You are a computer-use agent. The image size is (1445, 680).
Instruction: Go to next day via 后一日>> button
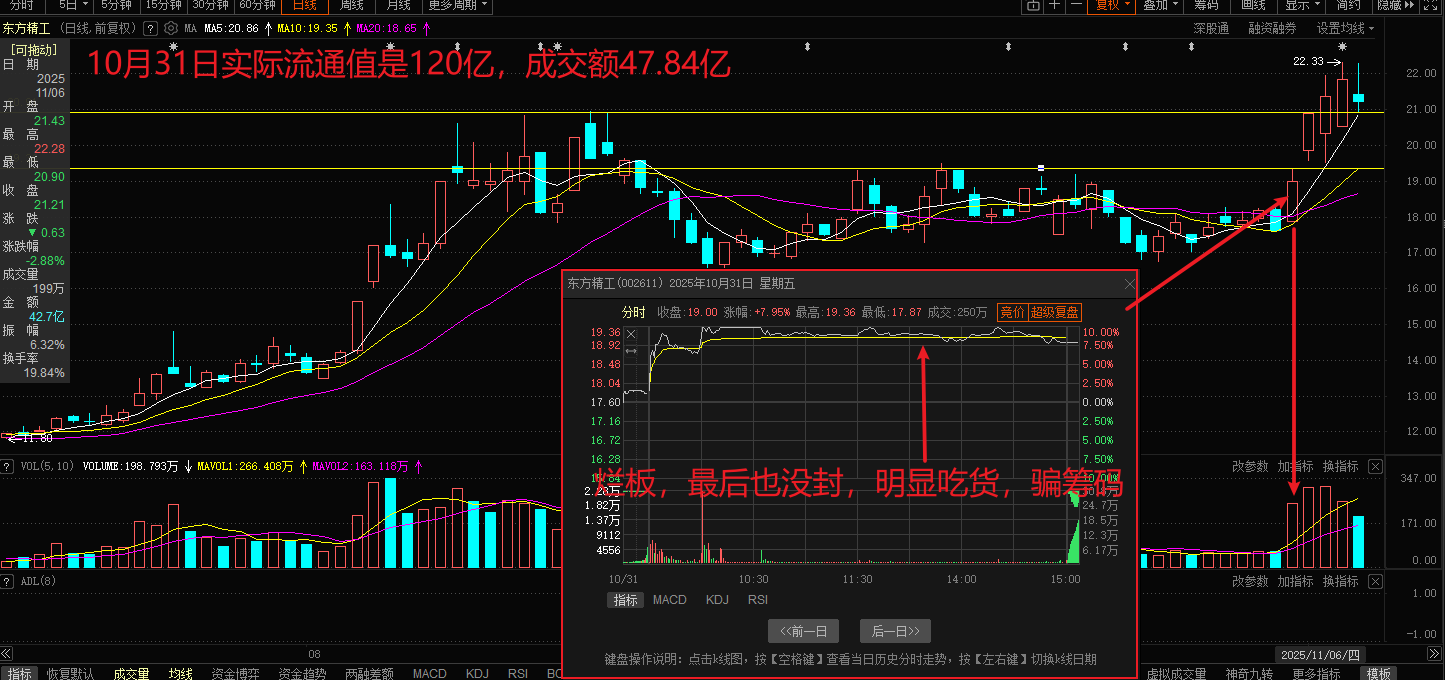pos(896,631)
